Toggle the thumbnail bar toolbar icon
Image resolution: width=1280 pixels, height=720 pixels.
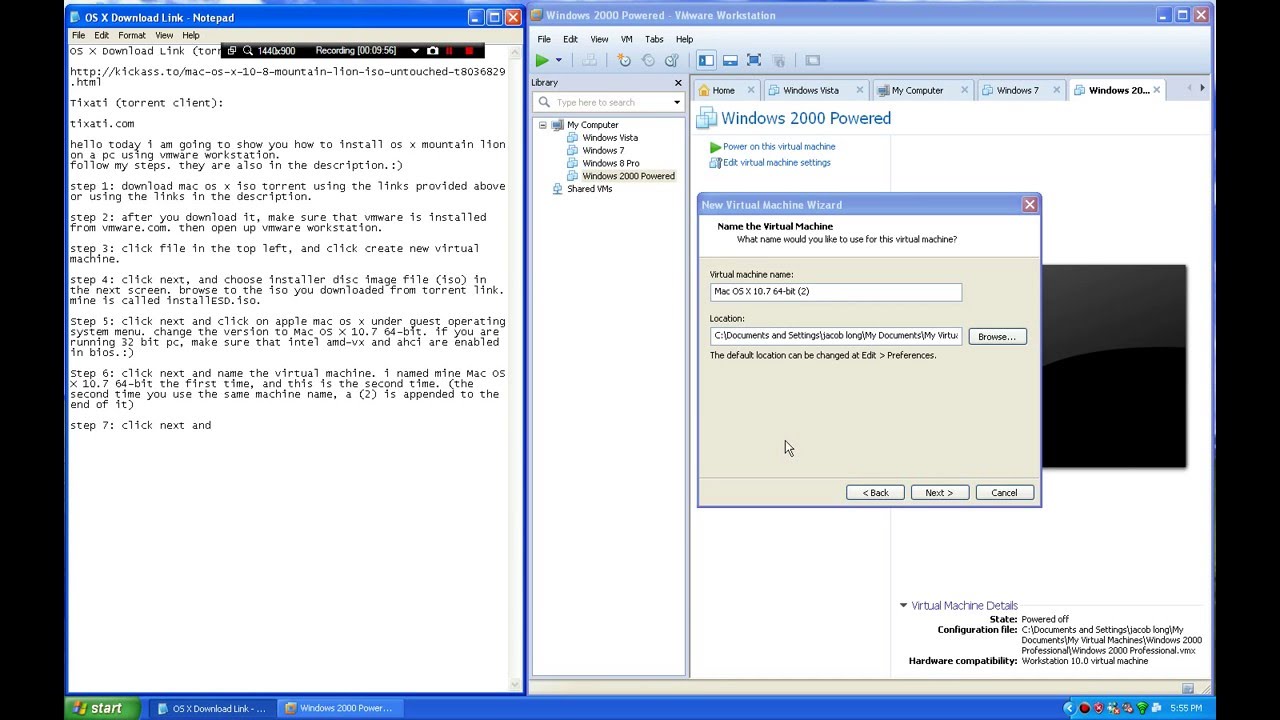pos(730,61)
